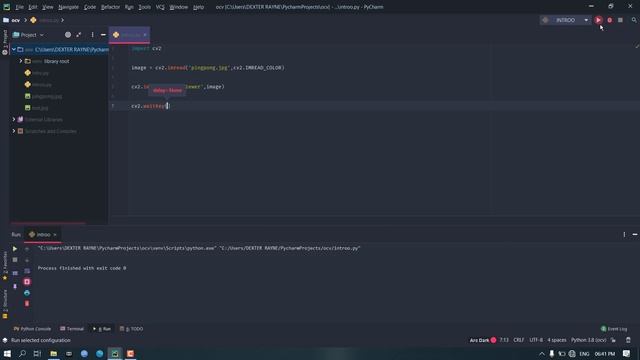The width and height of the screenshot is (640, 360).
Task: Close the introo Run tab
Action: pyautogui.click(x=55, y=235)
